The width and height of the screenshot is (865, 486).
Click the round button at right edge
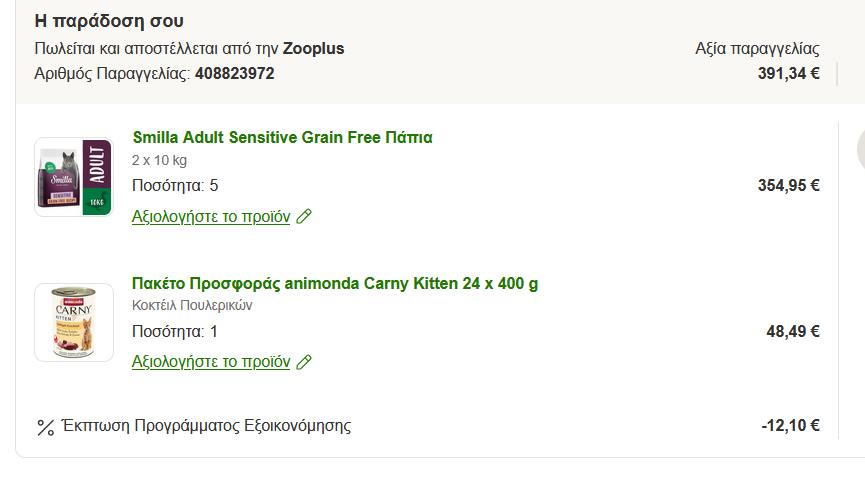pyautogui.click(x=859, y=150)
